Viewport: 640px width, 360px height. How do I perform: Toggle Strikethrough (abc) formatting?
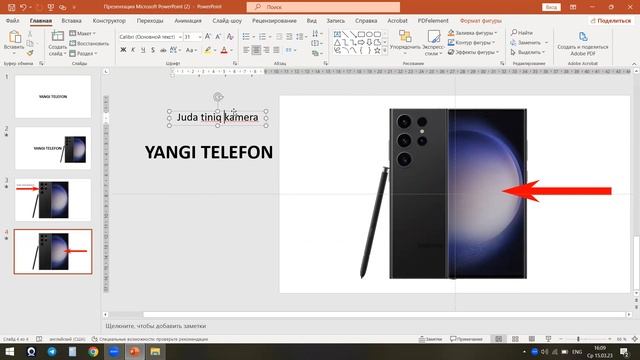pos(163,50)
